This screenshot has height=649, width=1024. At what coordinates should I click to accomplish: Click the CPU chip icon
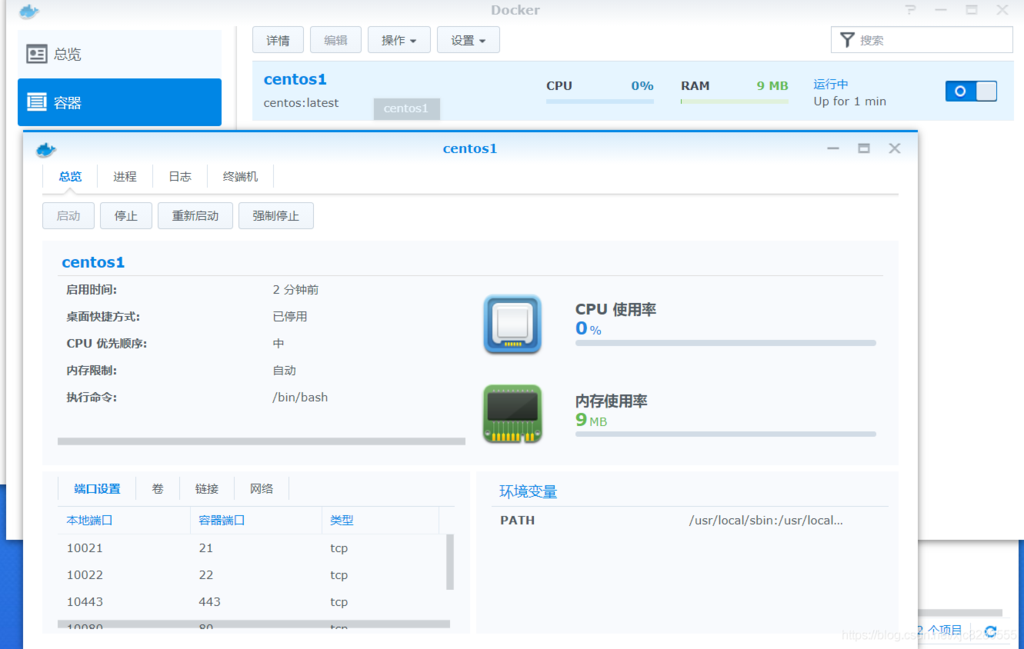click(513, 324)
